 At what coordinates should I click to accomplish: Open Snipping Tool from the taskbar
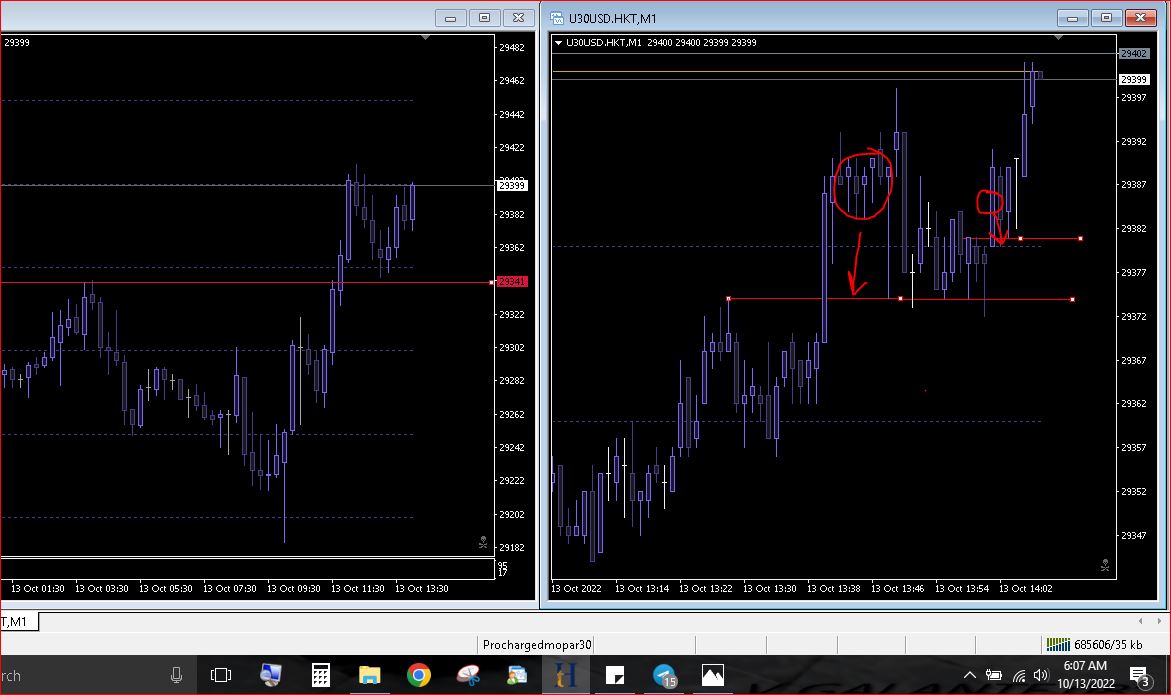pyautogui.click(x=468, y=676)
